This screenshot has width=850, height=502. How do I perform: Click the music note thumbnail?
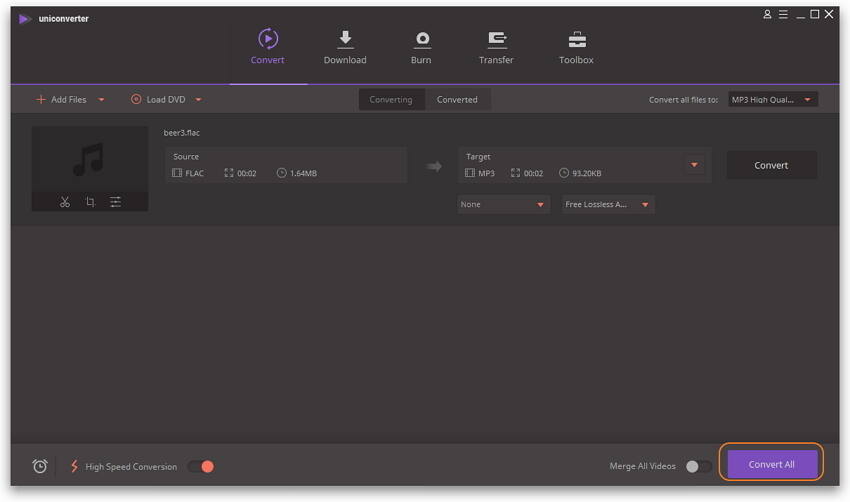pos(89,159)
